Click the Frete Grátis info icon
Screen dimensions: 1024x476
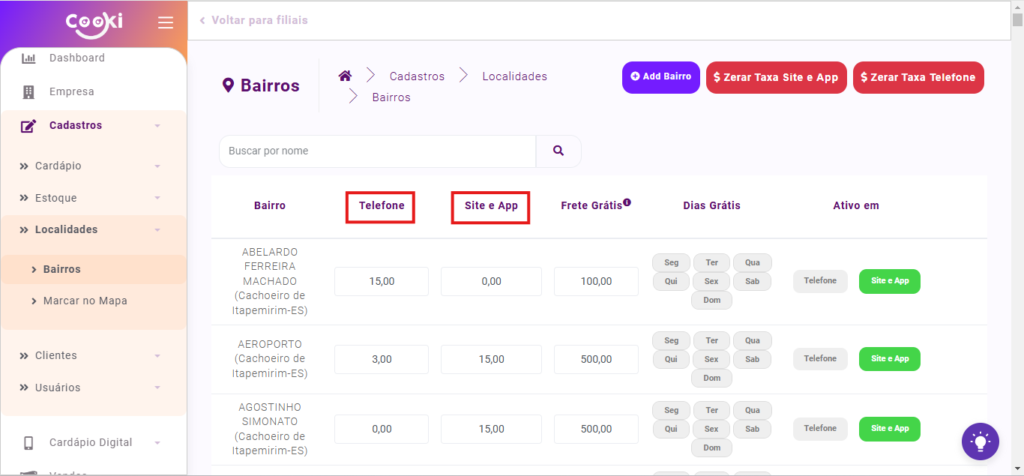pyautogui.click(x=627, y=203)
